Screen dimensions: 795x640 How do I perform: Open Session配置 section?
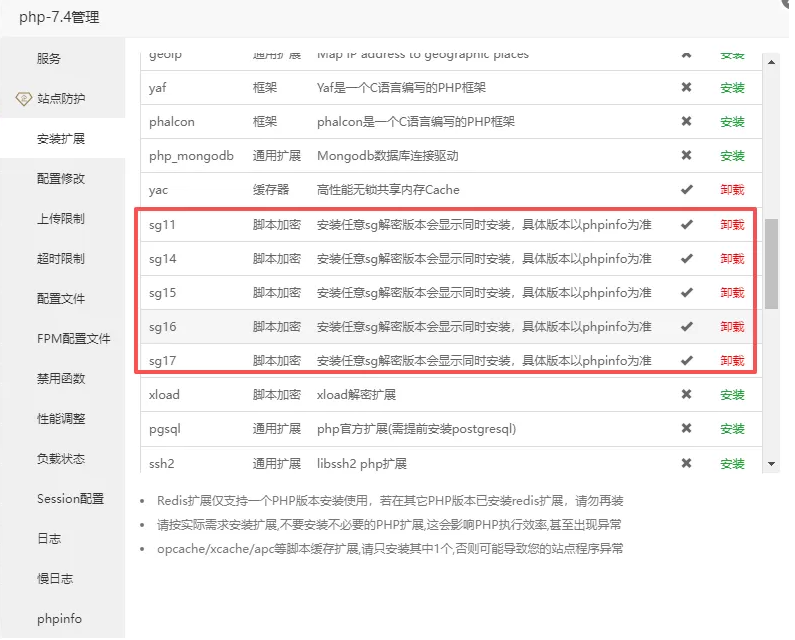point(70,499)
